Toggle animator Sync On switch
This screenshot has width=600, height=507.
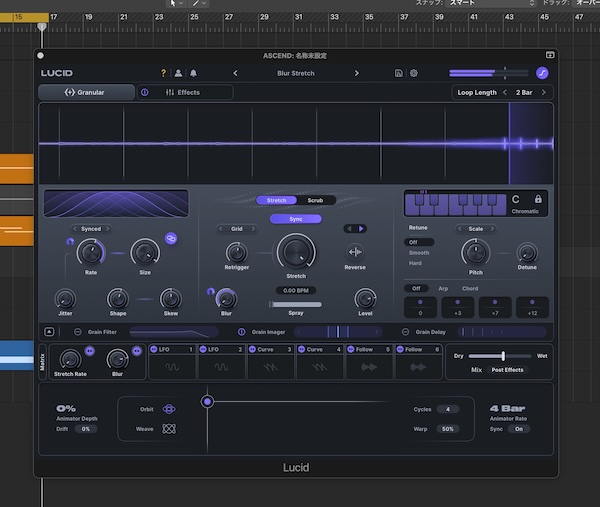(518, 429)
